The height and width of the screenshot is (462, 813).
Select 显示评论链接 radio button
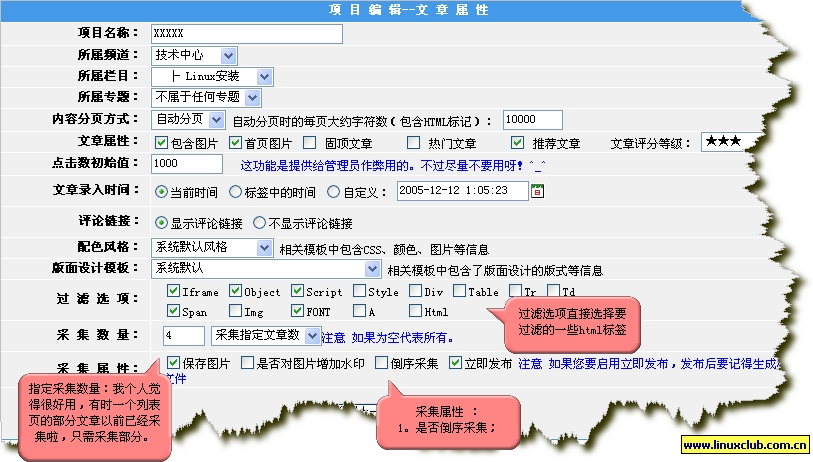161,223
